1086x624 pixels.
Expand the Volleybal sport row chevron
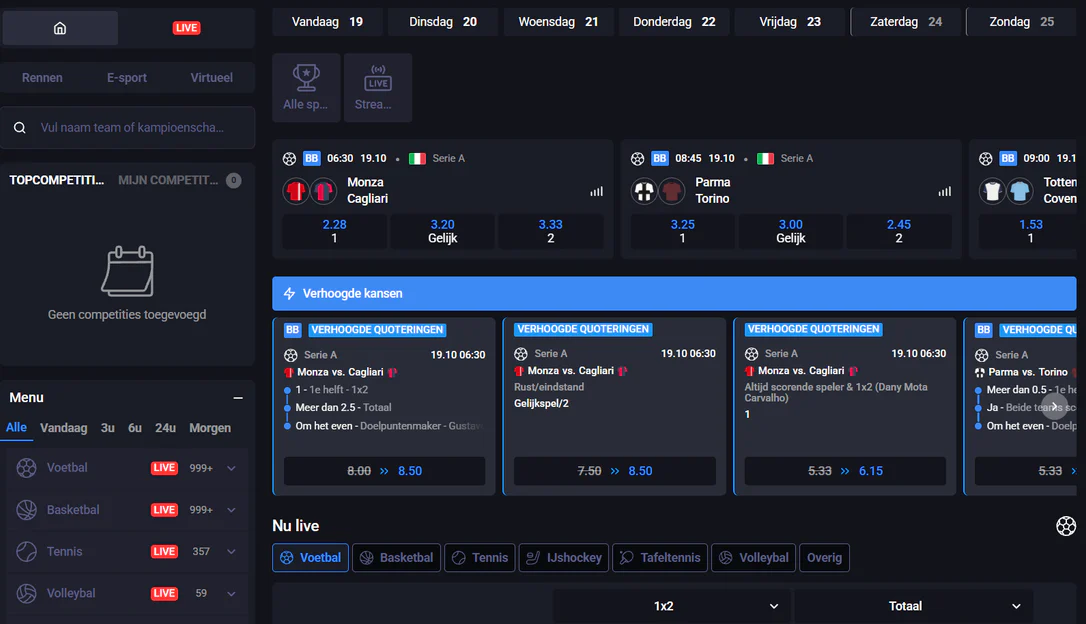point(231,594)
